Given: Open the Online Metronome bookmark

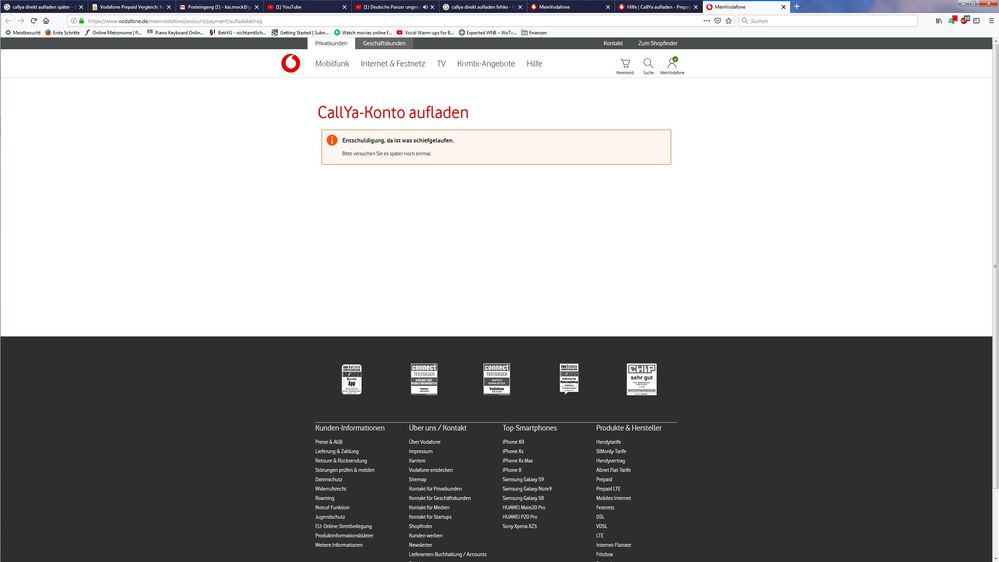Looking at the screenshot, I should pyautogui.click(x=113, y=32).
